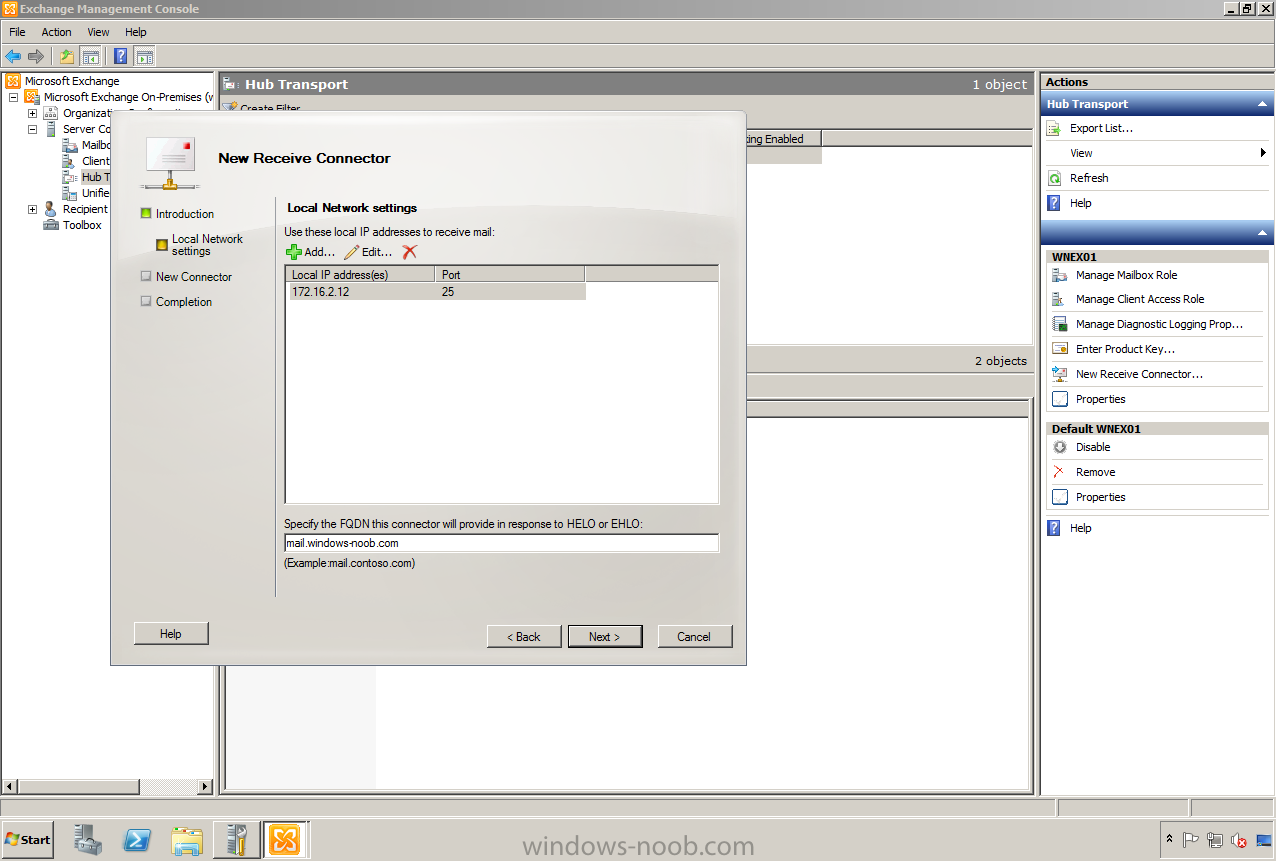This screenshot has width=1276, height=861.
Task: Toggle Show/Hide Console Tree toolbar icon
Action: pos(90,56)
